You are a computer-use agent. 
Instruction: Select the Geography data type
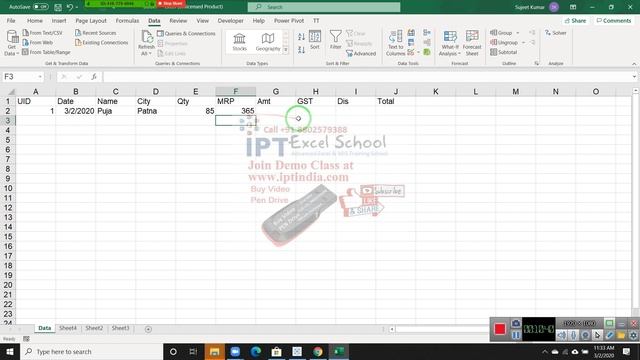pos(268,42)
